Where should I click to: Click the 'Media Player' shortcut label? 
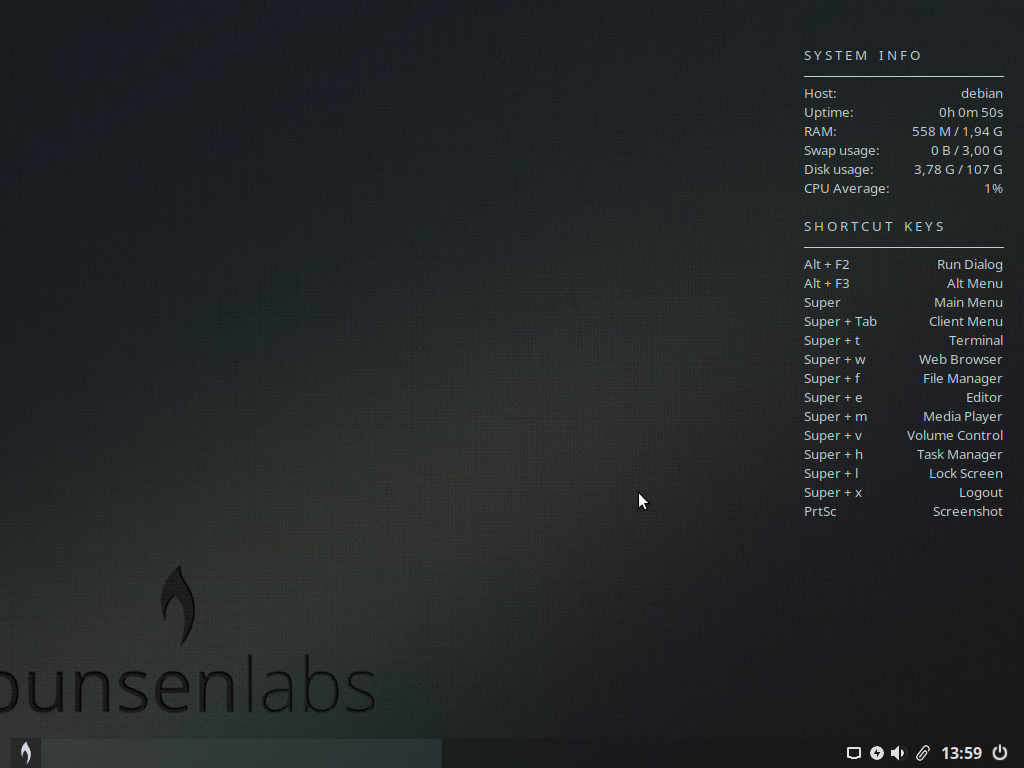[963, 416]
